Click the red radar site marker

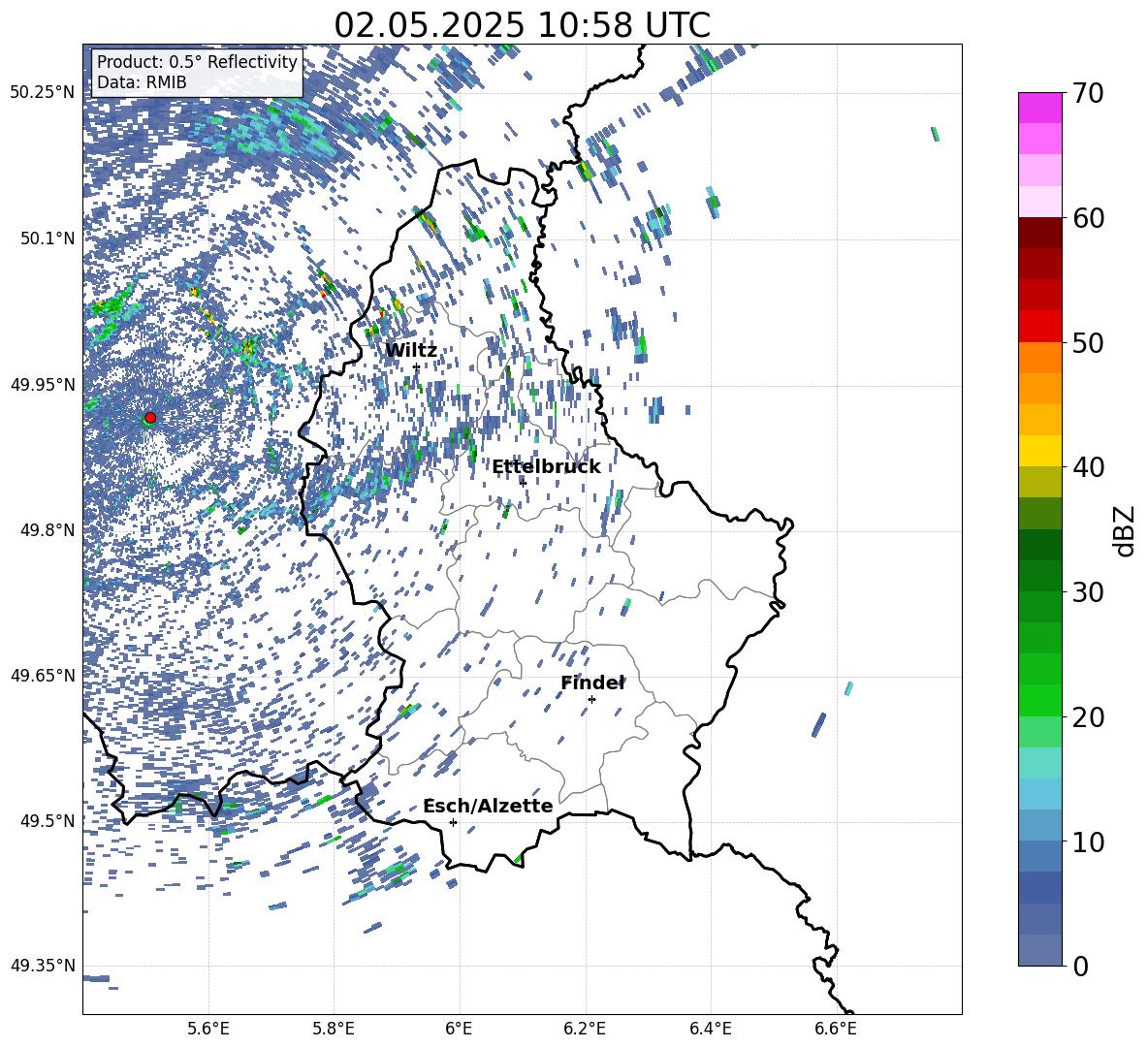150,418
